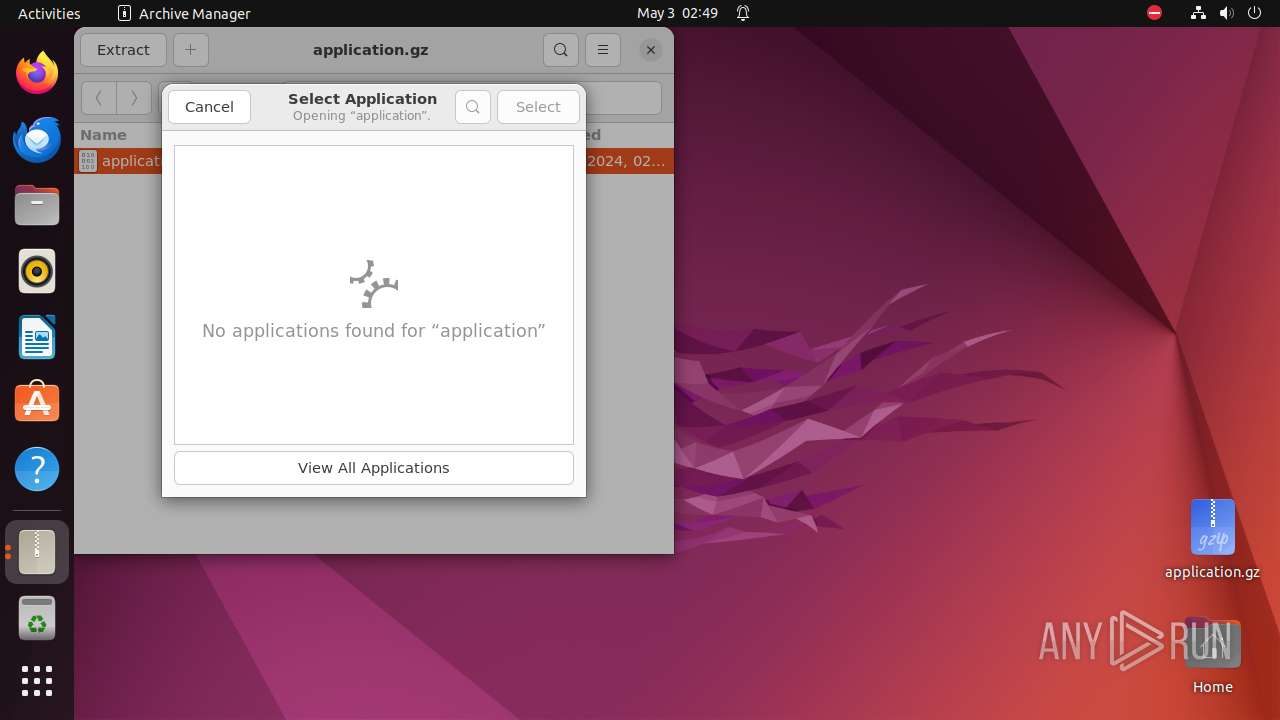Open search in Archive Manager header
This screenshot has height=720, width=1280.
pyautogui.click(x=561, y=50)
